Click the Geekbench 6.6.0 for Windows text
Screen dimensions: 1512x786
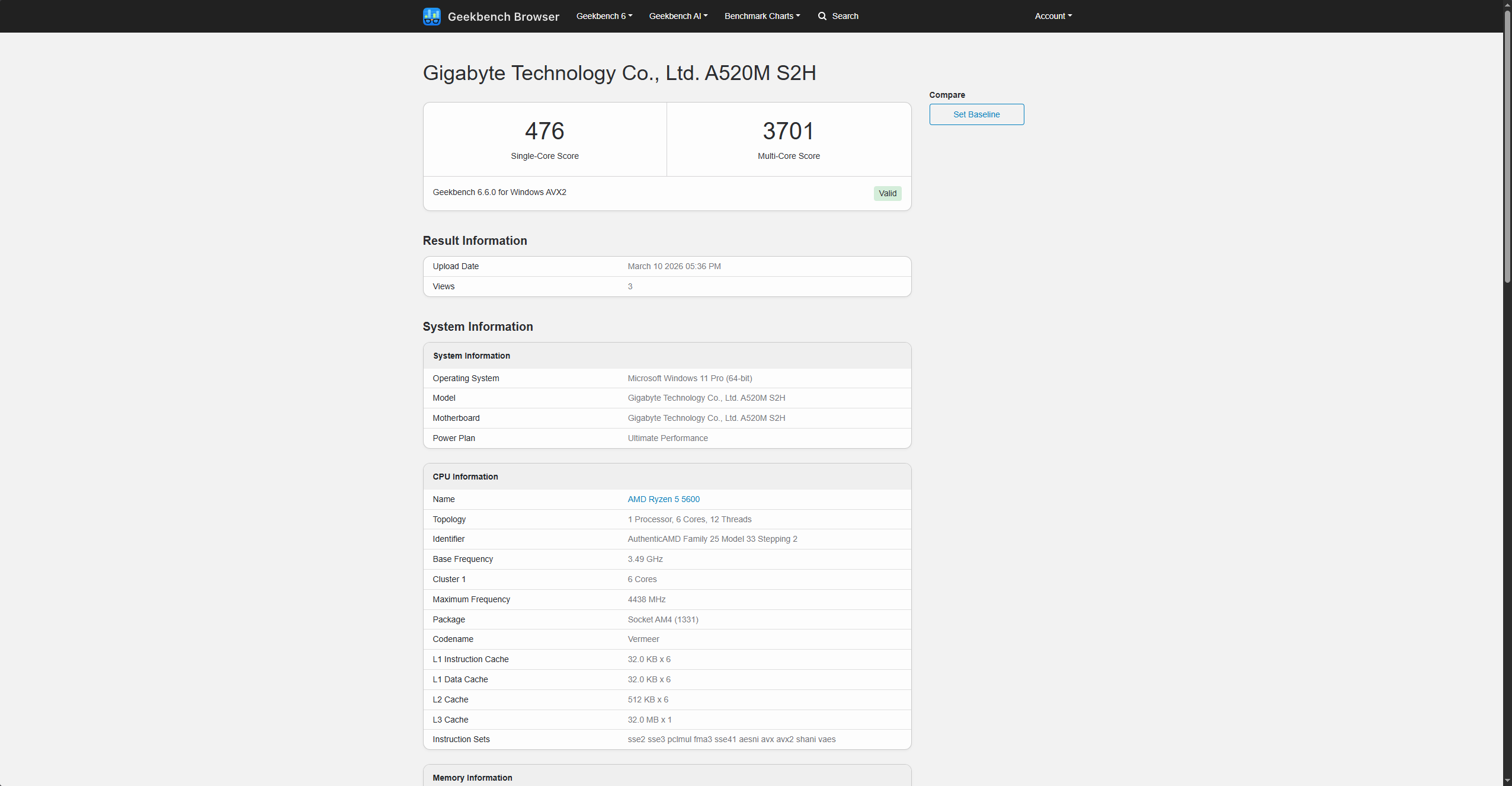499,191
